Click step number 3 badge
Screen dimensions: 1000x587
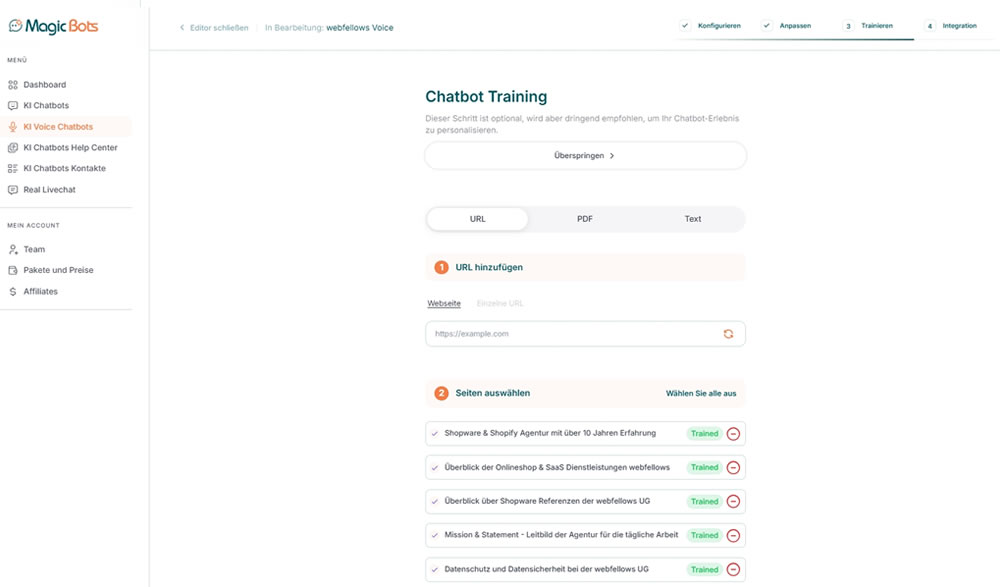[848, 26]
